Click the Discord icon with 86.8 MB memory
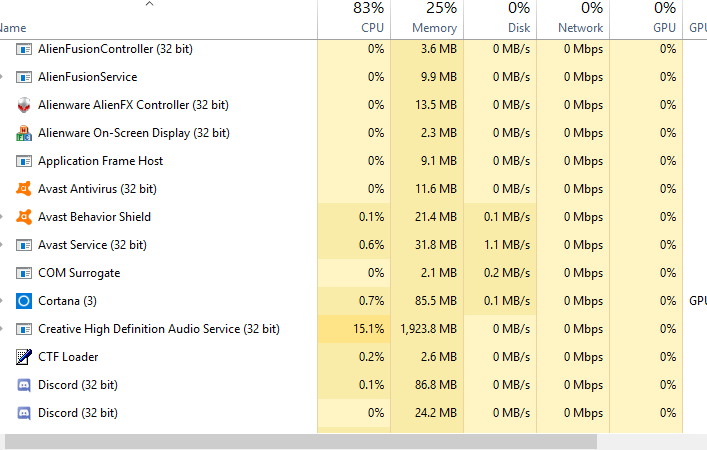The image size is (707, 450). pos(24,385)
